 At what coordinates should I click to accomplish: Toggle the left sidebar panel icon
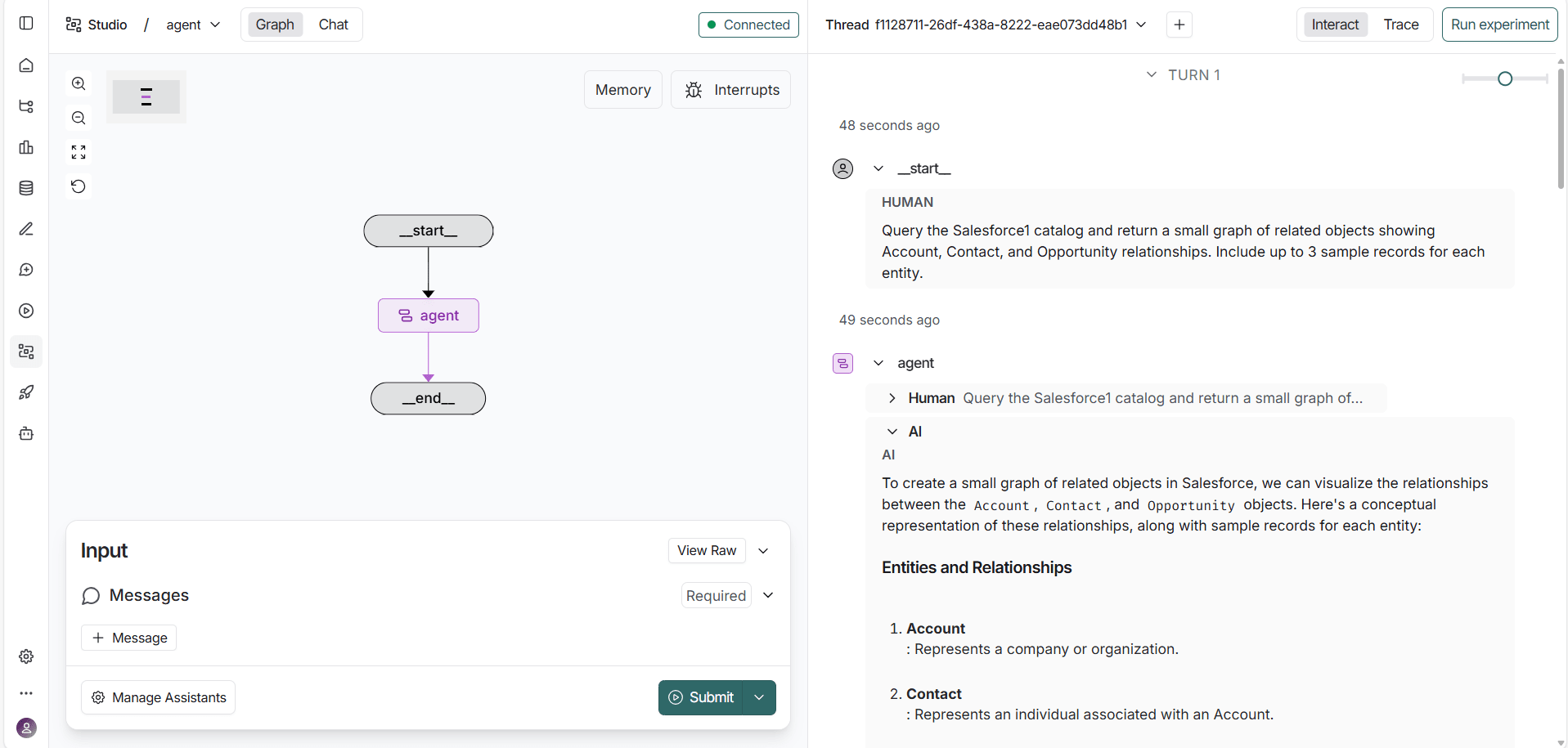click(x=26, y=23)
